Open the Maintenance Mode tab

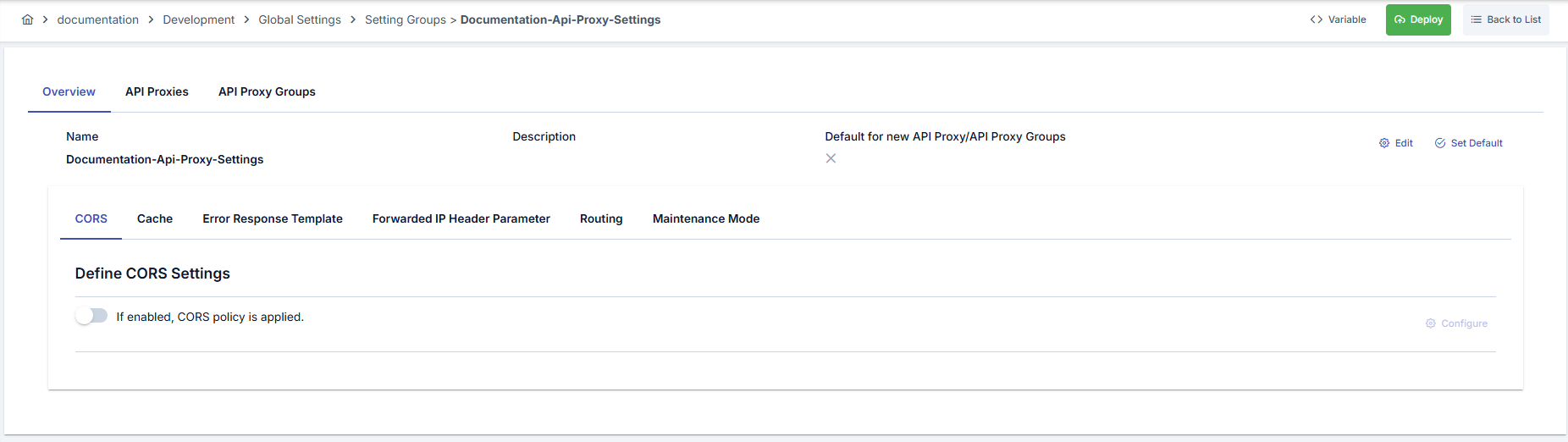click(x=706, y=218)
